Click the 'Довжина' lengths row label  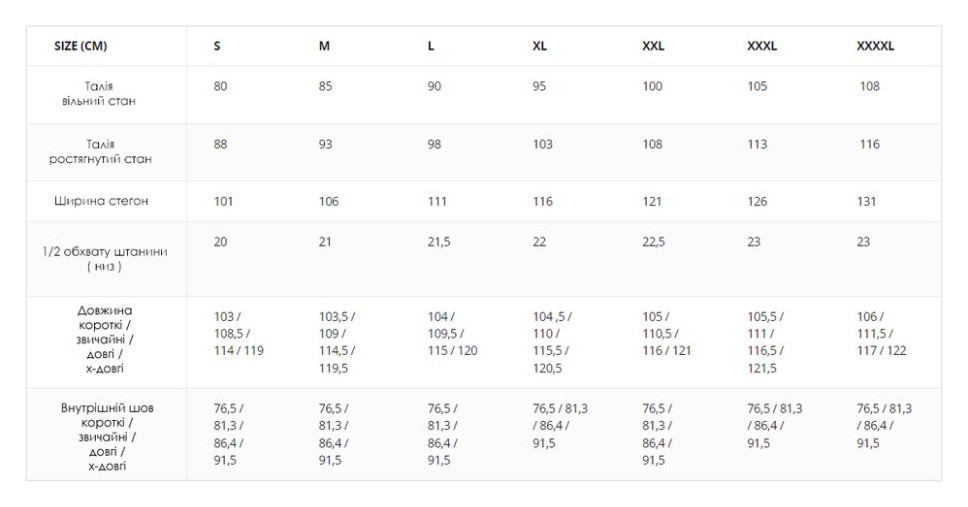pyautogui.click(x=105, y=339)
